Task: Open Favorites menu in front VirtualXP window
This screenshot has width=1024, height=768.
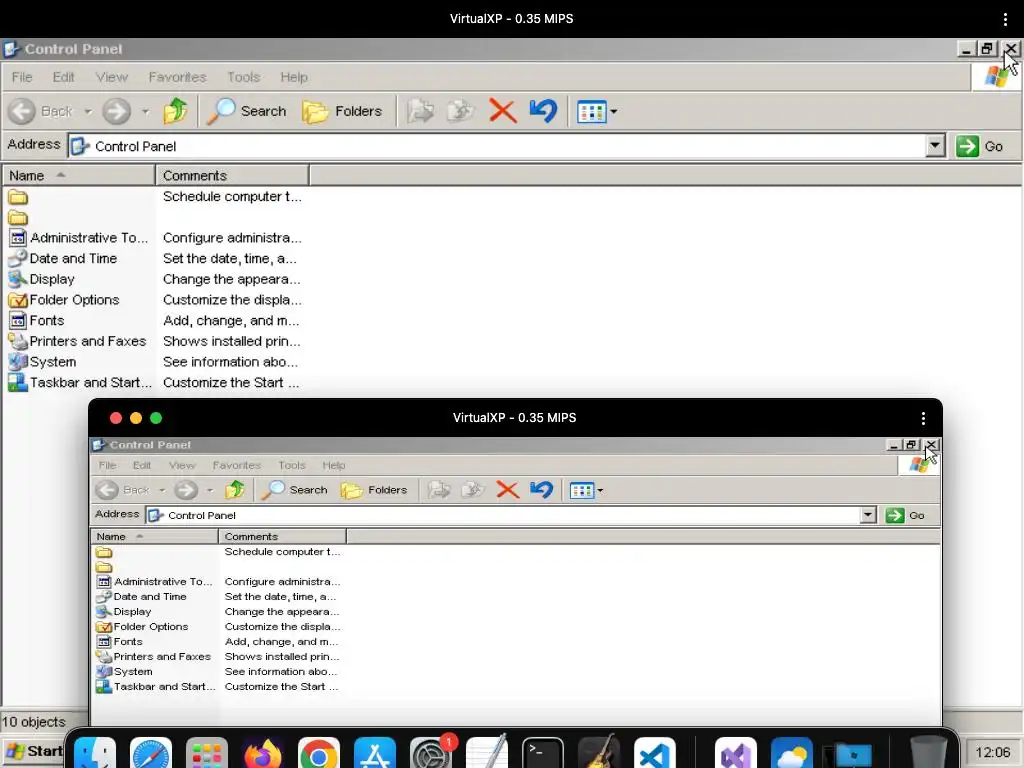Action: point(236,465)
